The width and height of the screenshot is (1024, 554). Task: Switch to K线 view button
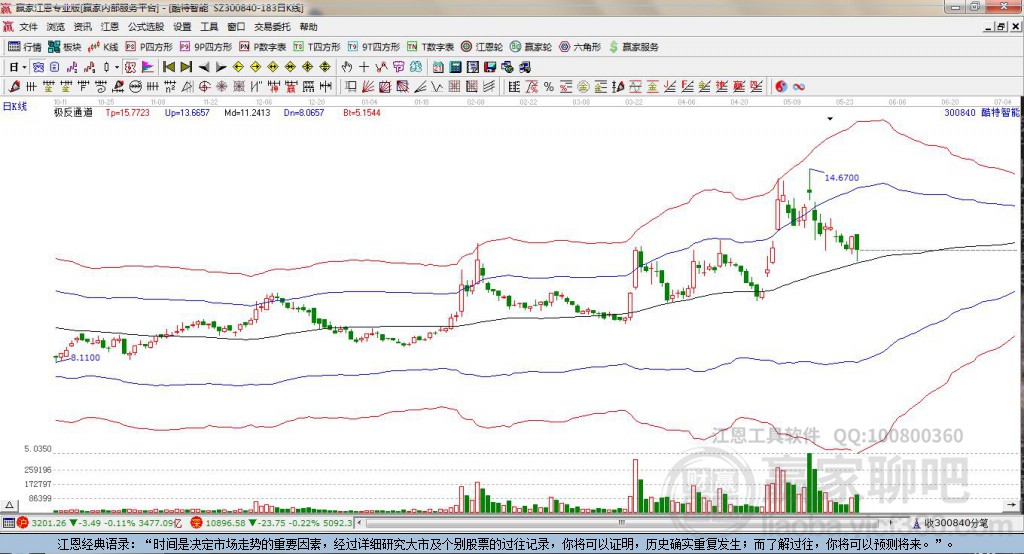(x=103, y=47)
